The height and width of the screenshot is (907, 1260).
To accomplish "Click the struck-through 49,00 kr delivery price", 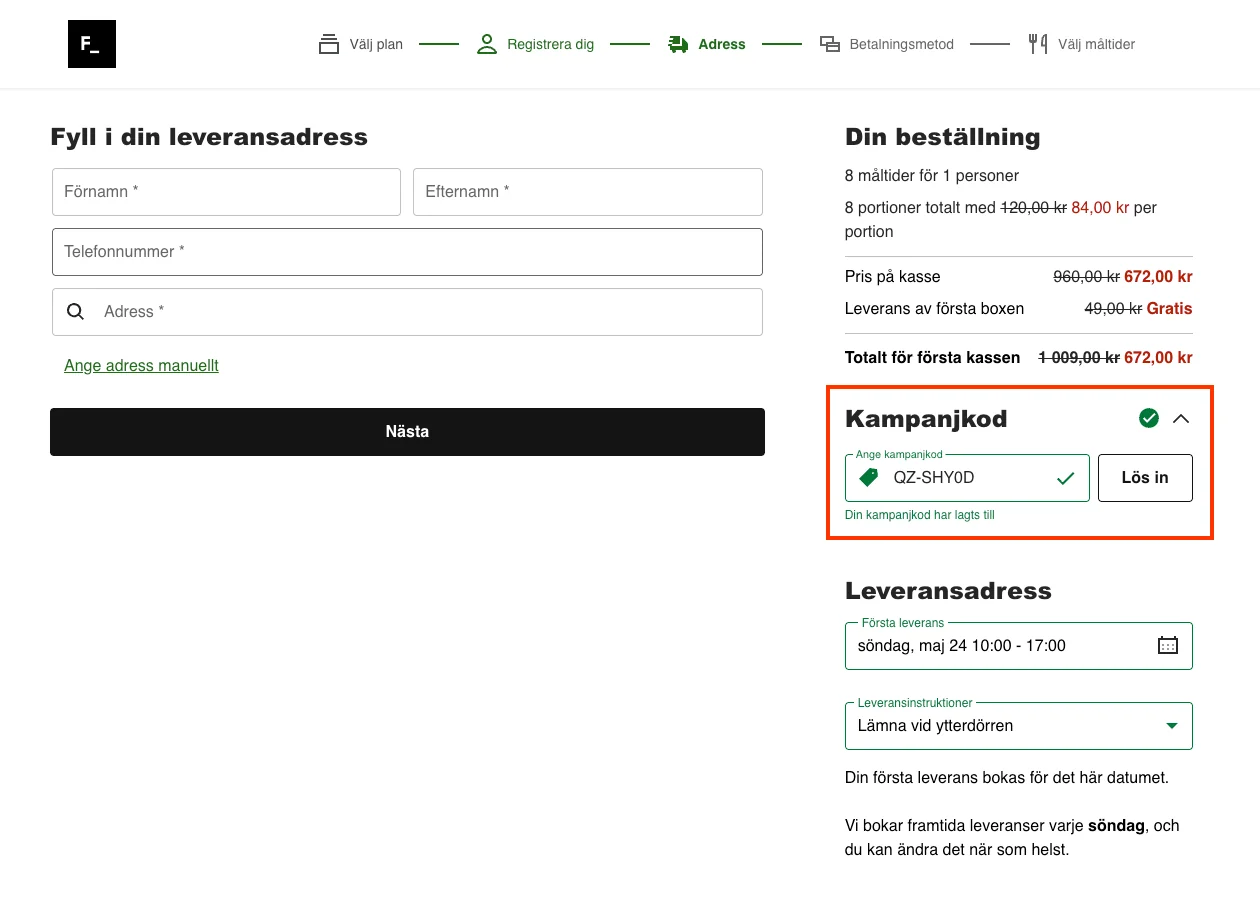I will pos(1113,309).
